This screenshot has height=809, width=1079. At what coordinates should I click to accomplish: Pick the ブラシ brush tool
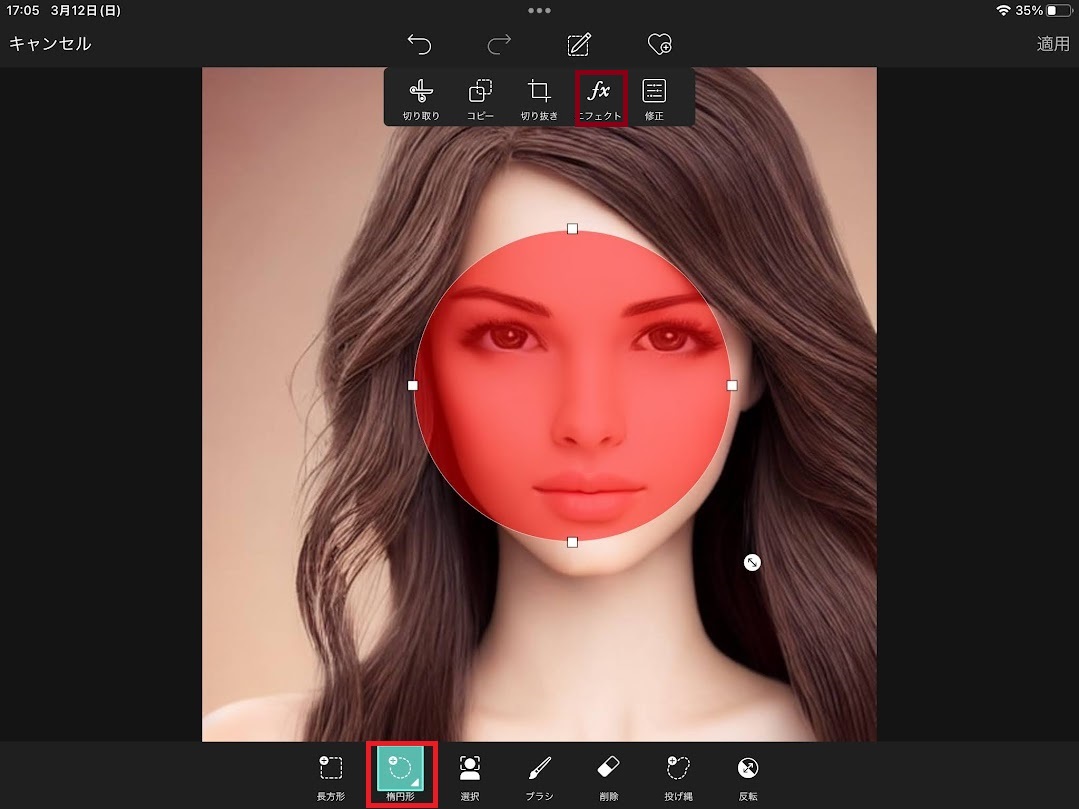(539, 775)
